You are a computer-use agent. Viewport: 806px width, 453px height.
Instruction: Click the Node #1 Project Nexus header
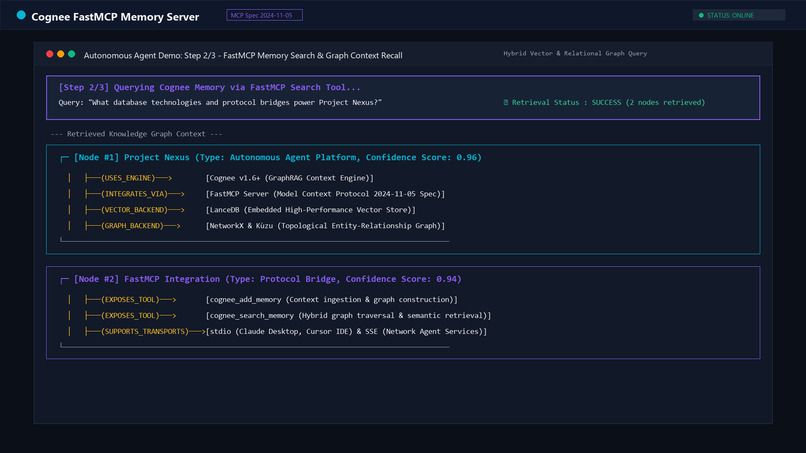tap(278, 157)
